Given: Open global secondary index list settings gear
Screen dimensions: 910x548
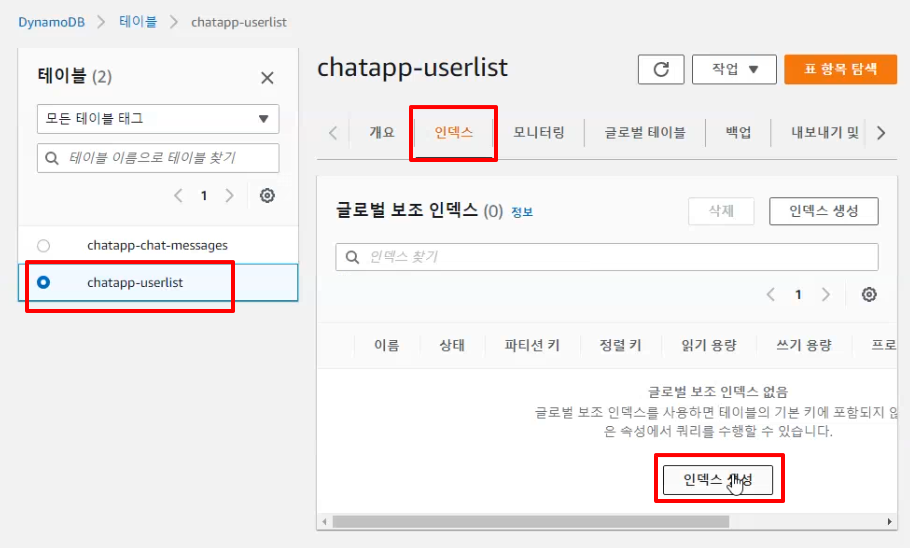Looking at the screenshot, I should (x=869, y=294).
